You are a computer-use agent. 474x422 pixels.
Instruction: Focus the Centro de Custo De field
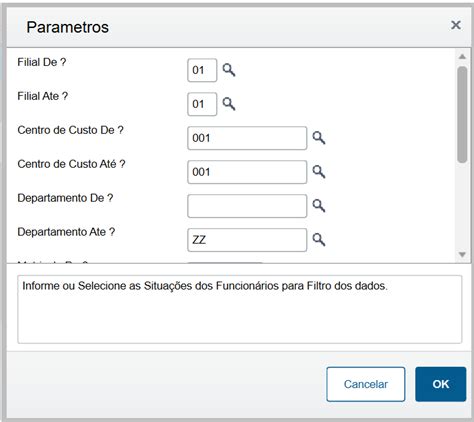[247, 138]
